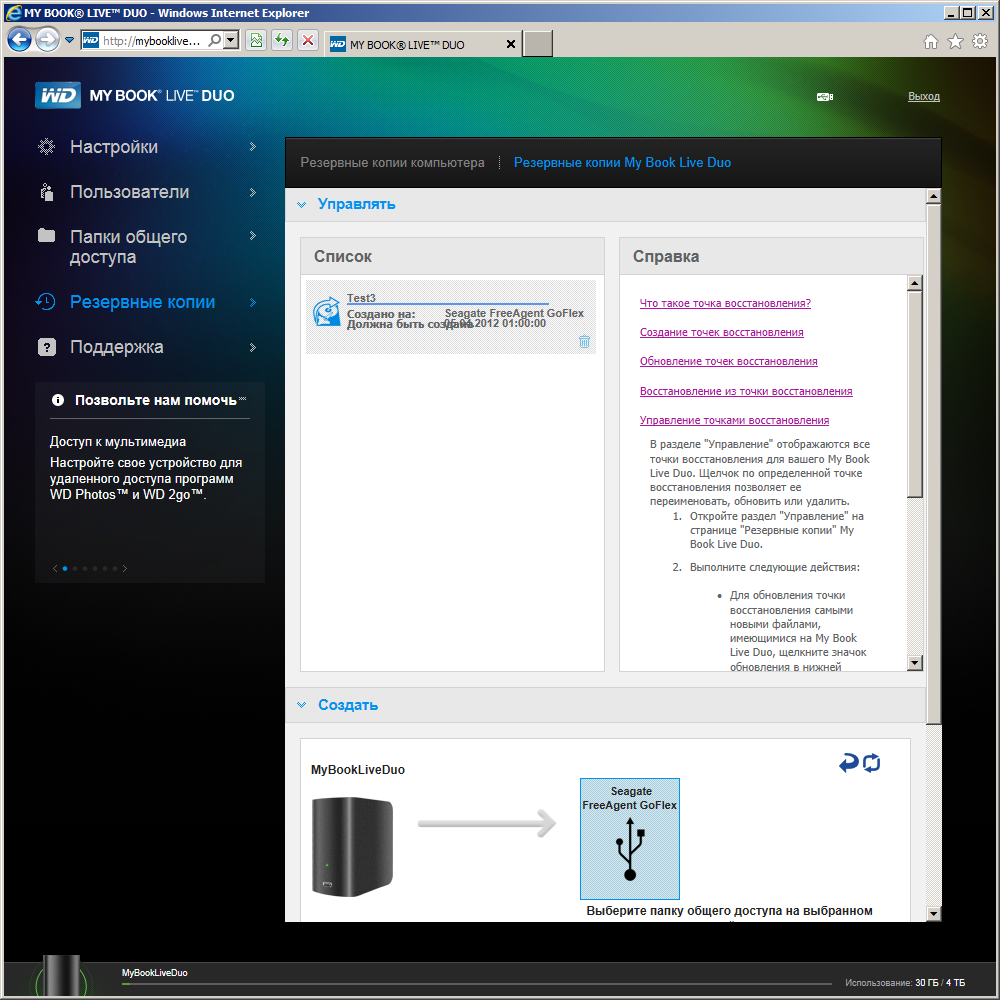Click the Поддержка question mark icon
This screenshot has width=1000, height=1000.
click(x=47, y=348)
